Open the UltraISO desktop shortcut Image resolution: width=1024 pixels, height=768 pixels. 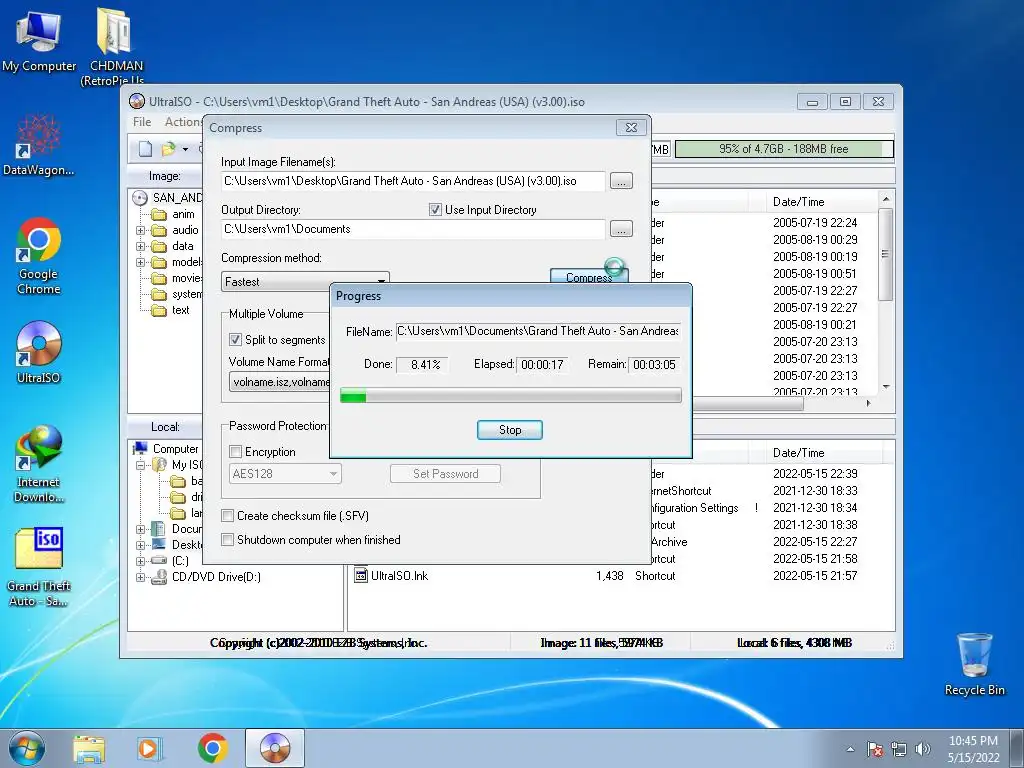pos(39,353)
